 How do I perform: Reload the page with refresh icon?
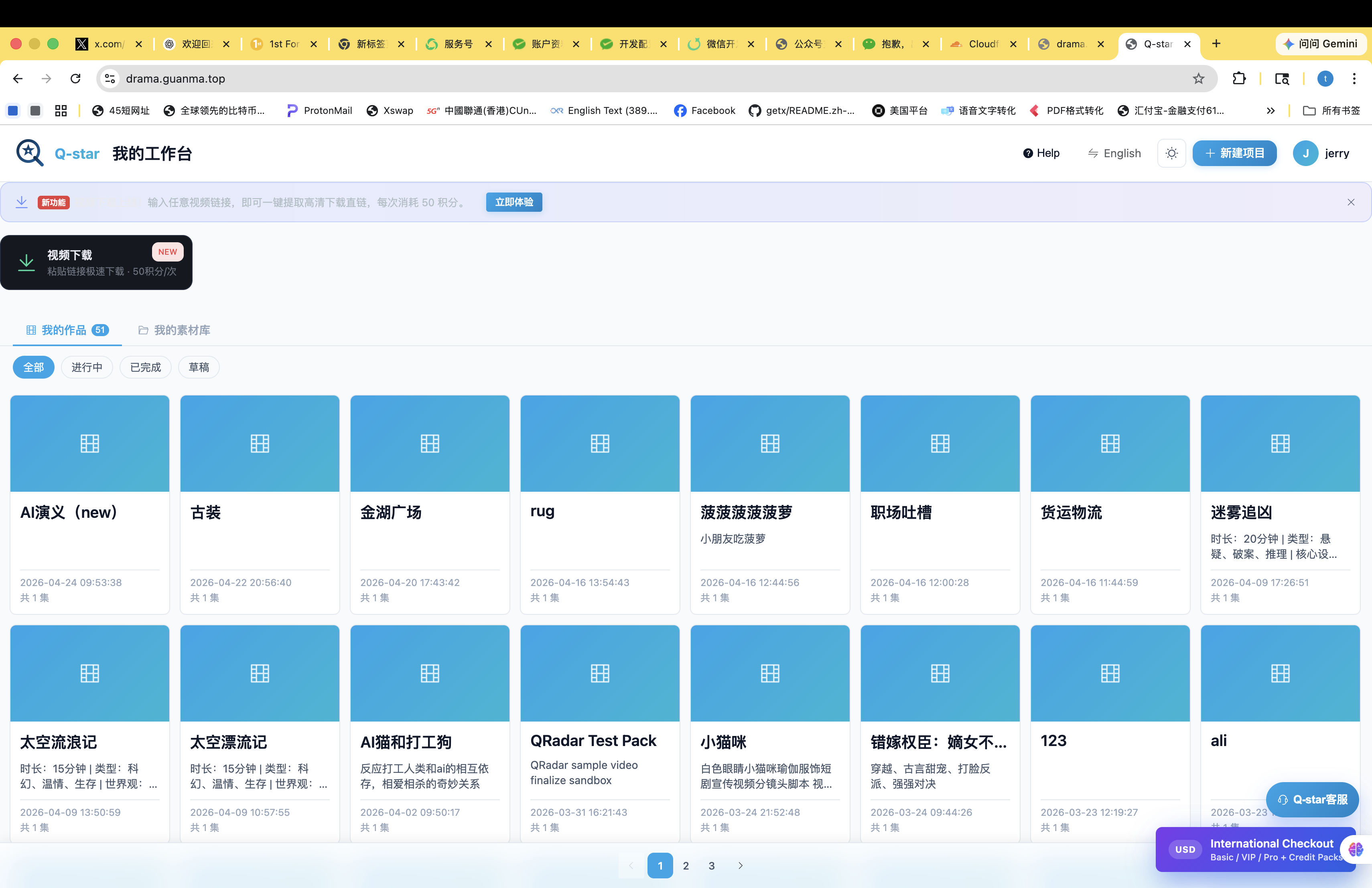(75, 78)
